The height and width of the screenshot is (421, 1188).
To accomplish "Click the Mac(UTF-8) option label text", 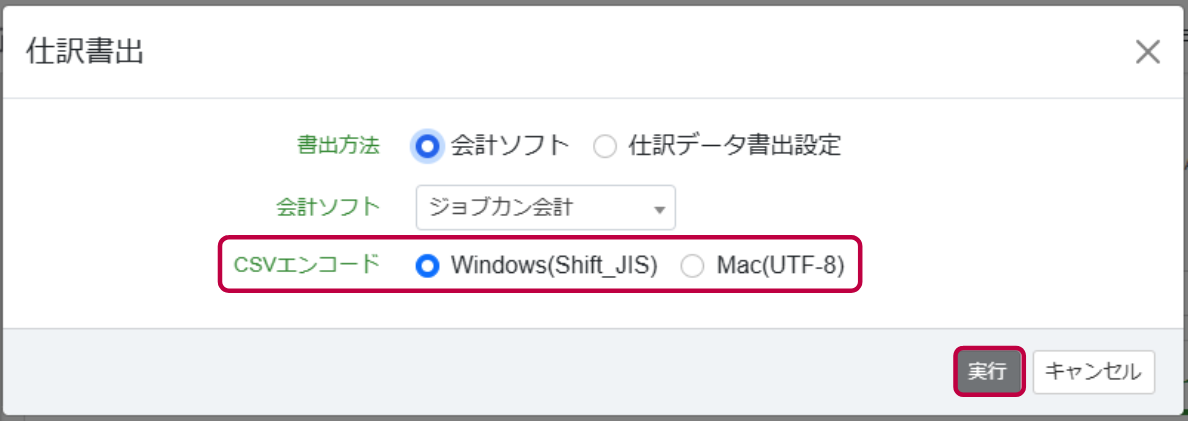I will [x=780, y=266].
